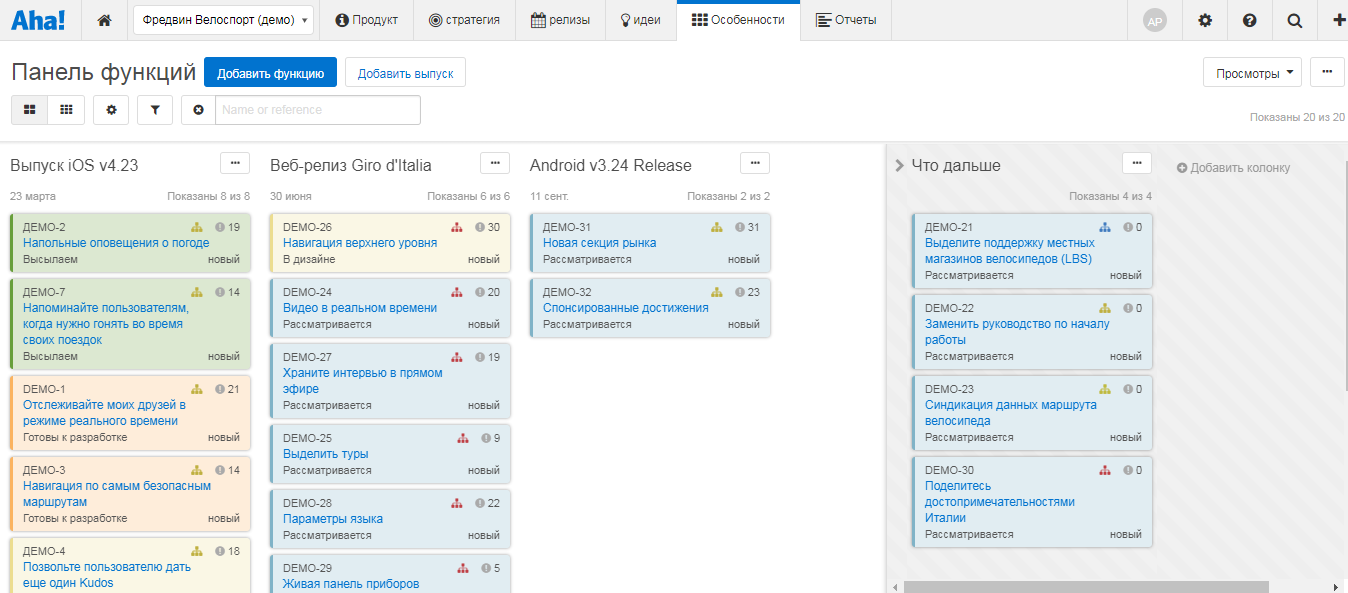1348x593 pixels.
Task: Focus the Name or reference search field
Action: click(317, 110)
